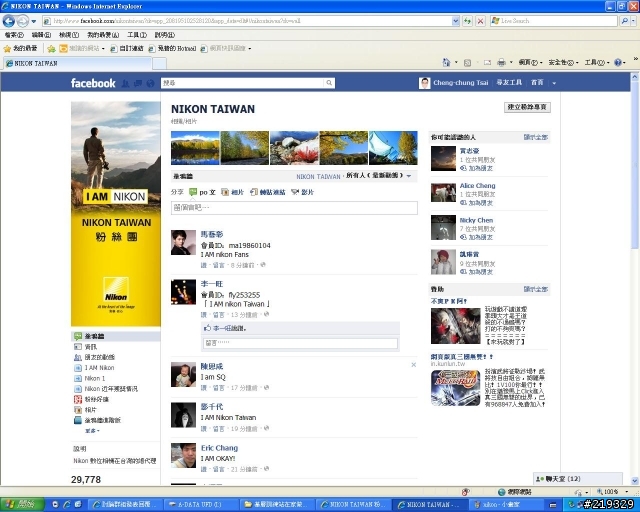640x512 pixels.
Task: Open the 工具 Tools dropdown in command bar
Action: pos(596,62)
